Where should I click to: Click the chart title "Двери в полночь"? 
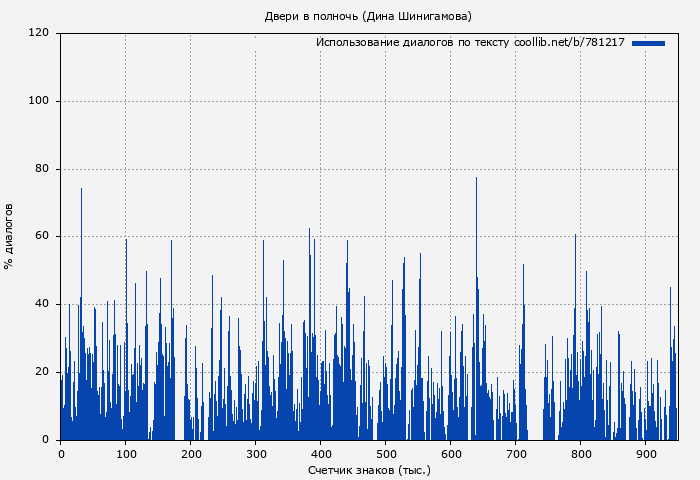(368, 16)
